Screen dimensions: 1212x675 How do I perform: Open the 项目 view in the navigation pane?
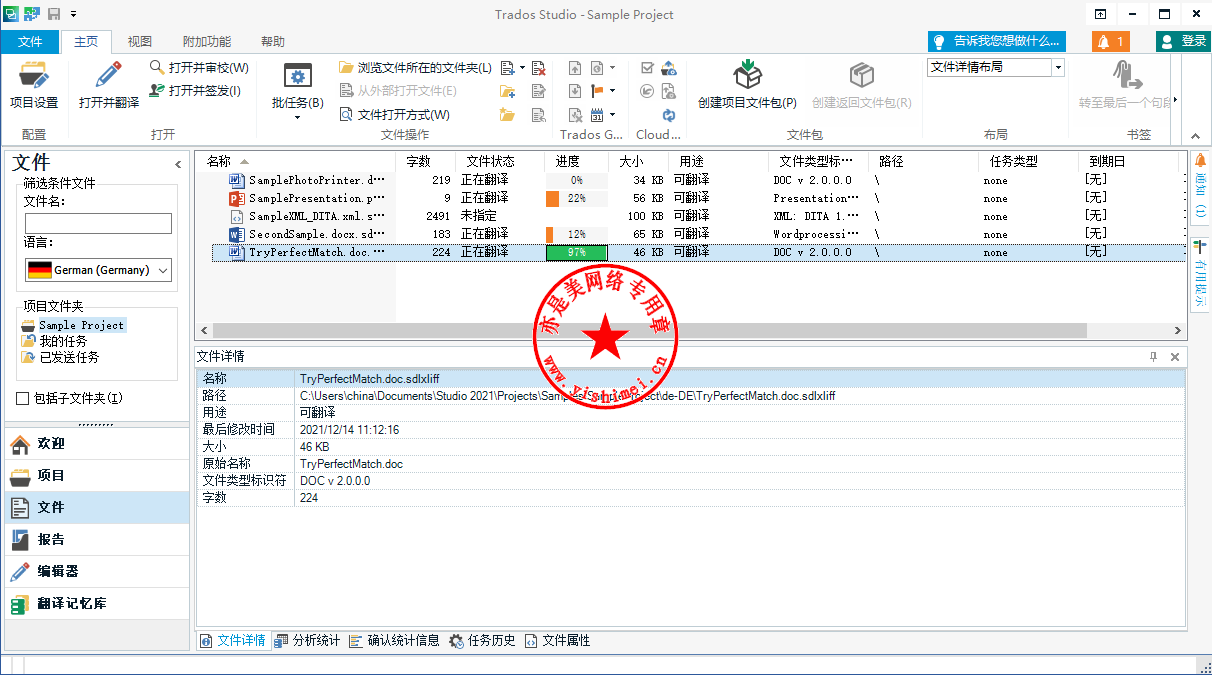pyautogui.click(x=95, y=476)
